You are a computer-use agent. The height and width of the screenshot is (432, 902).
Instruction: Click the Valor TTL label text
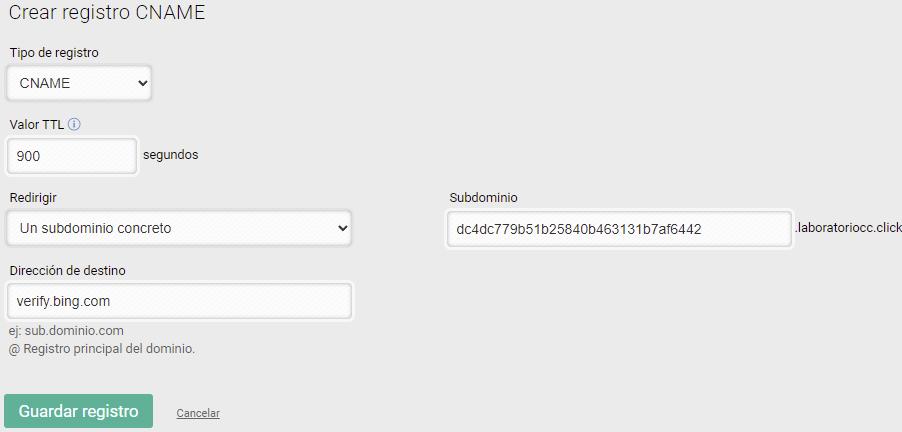click(37, 124)
